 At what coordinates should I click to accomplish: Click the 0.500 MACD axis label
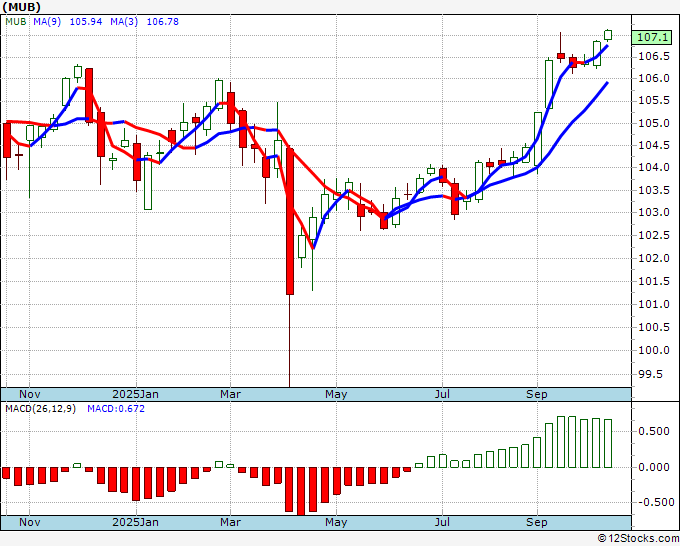click(x=654, y=432)
